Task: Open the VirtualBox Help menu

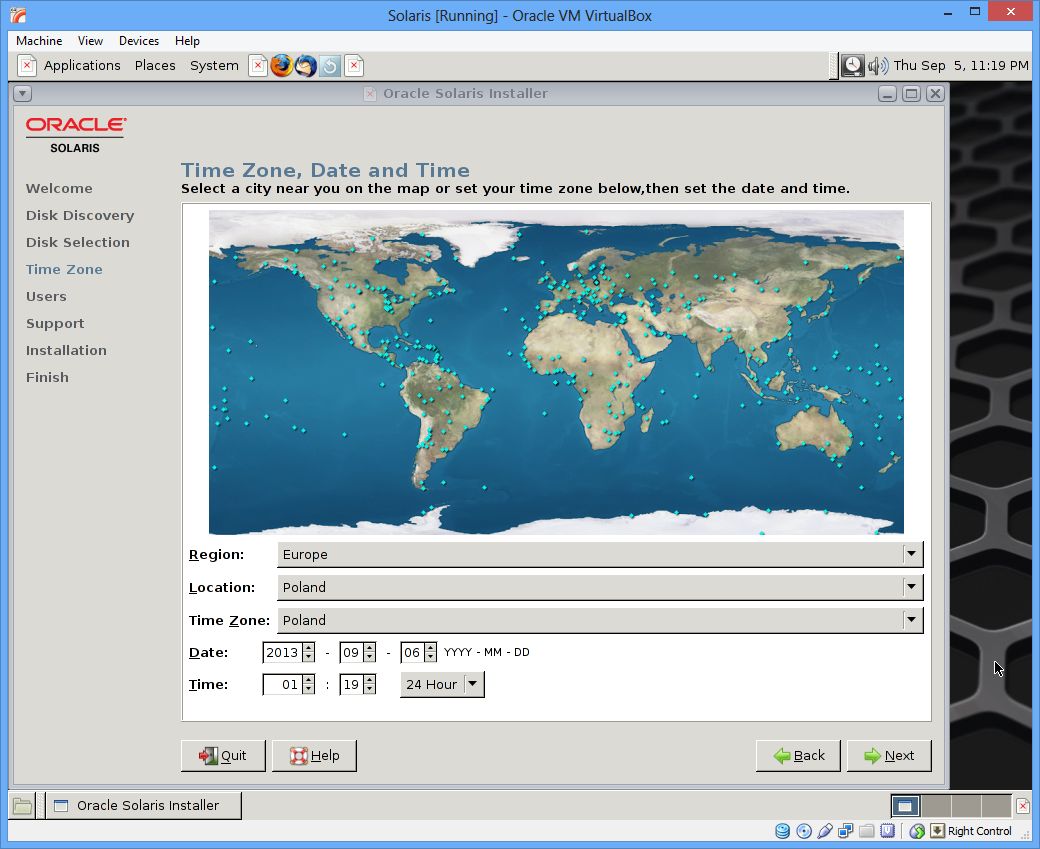Action: 187,40
